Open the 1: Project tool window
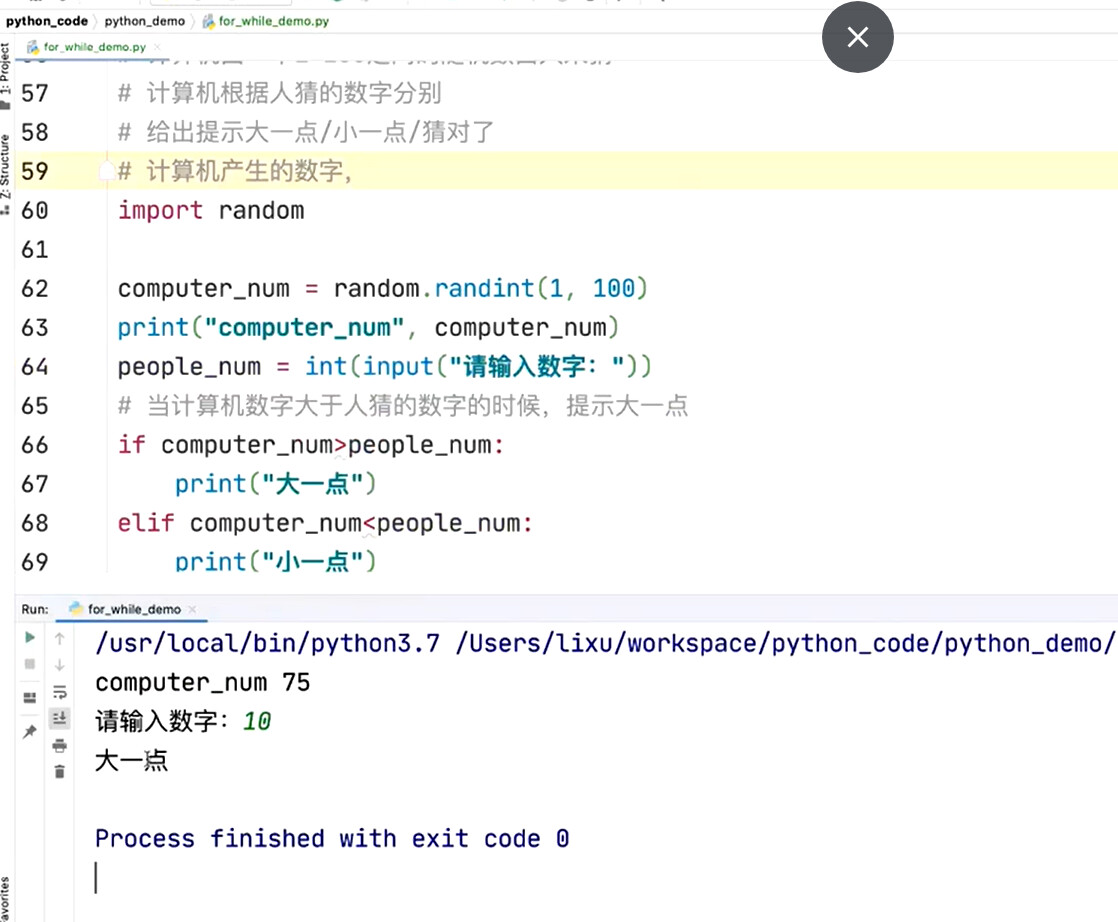 coord(6,75)
